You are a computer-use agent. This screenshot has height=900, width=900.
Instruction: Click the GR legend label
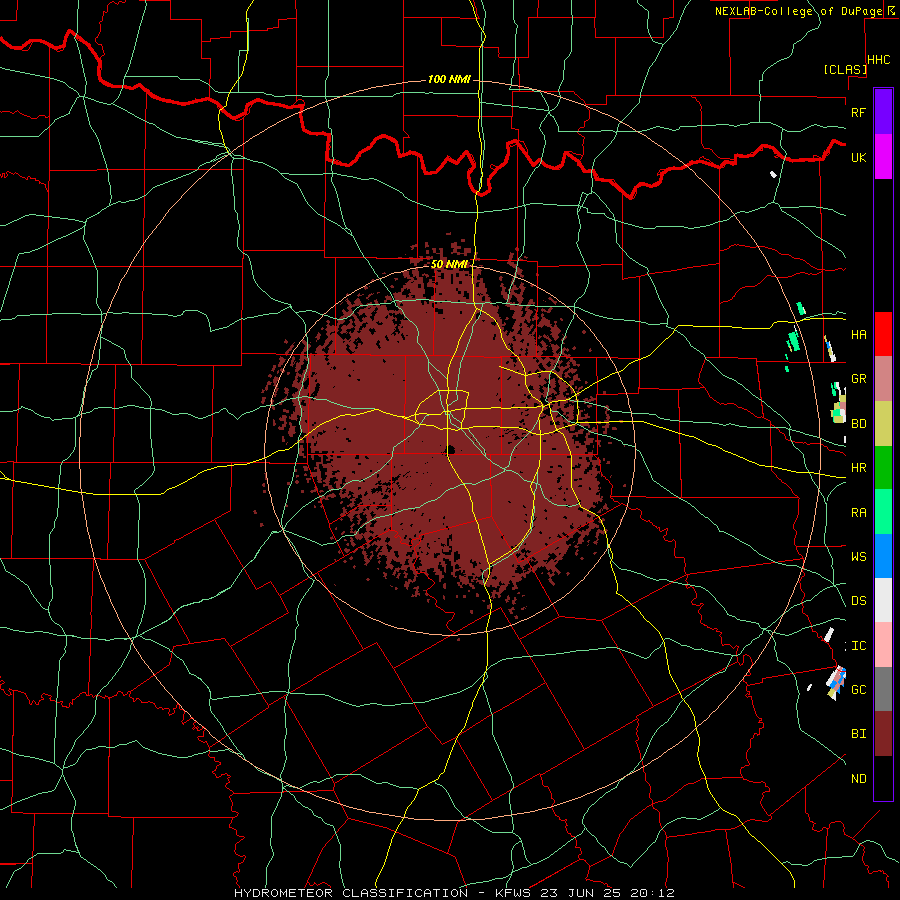[858, 379]
